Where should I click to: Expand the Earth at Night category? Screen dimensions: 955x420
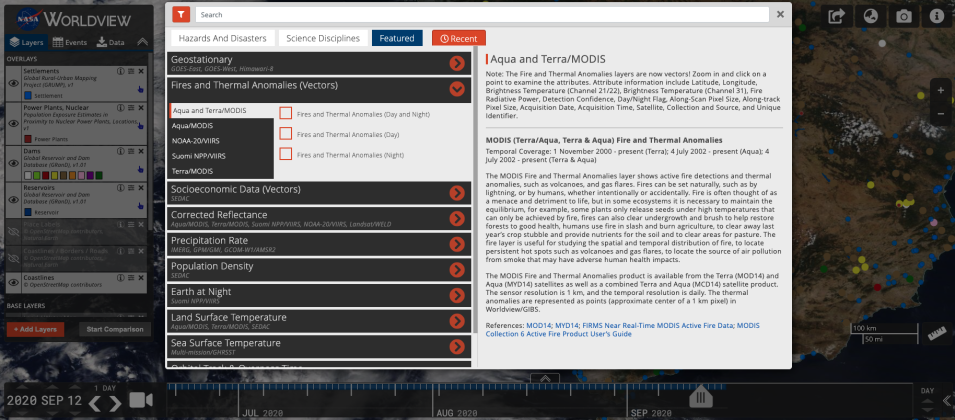coord(457,295)
